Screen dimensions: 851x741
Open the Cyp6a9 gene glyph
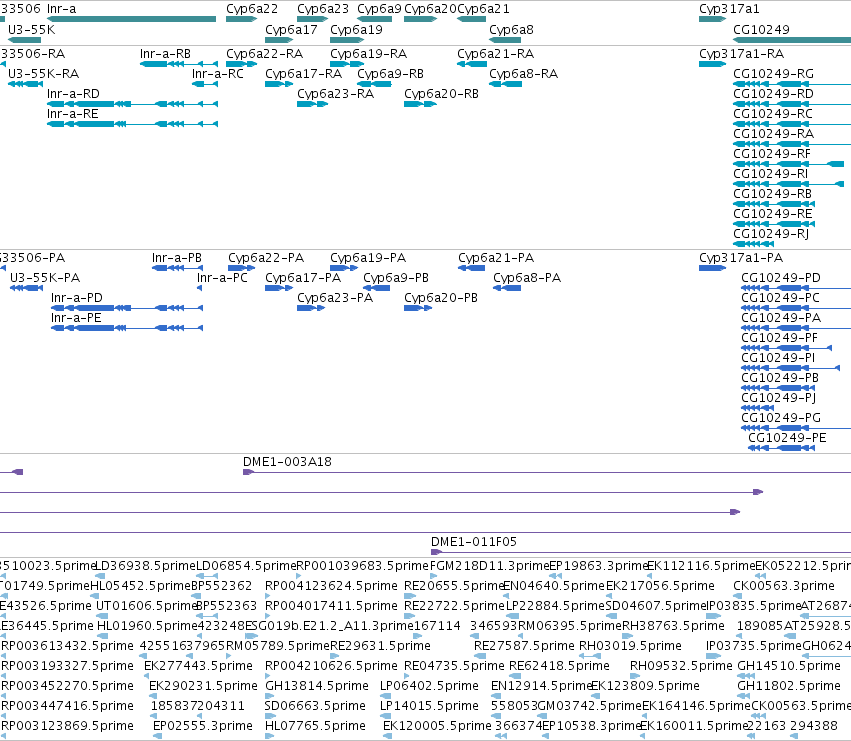[x=374, y=19]
